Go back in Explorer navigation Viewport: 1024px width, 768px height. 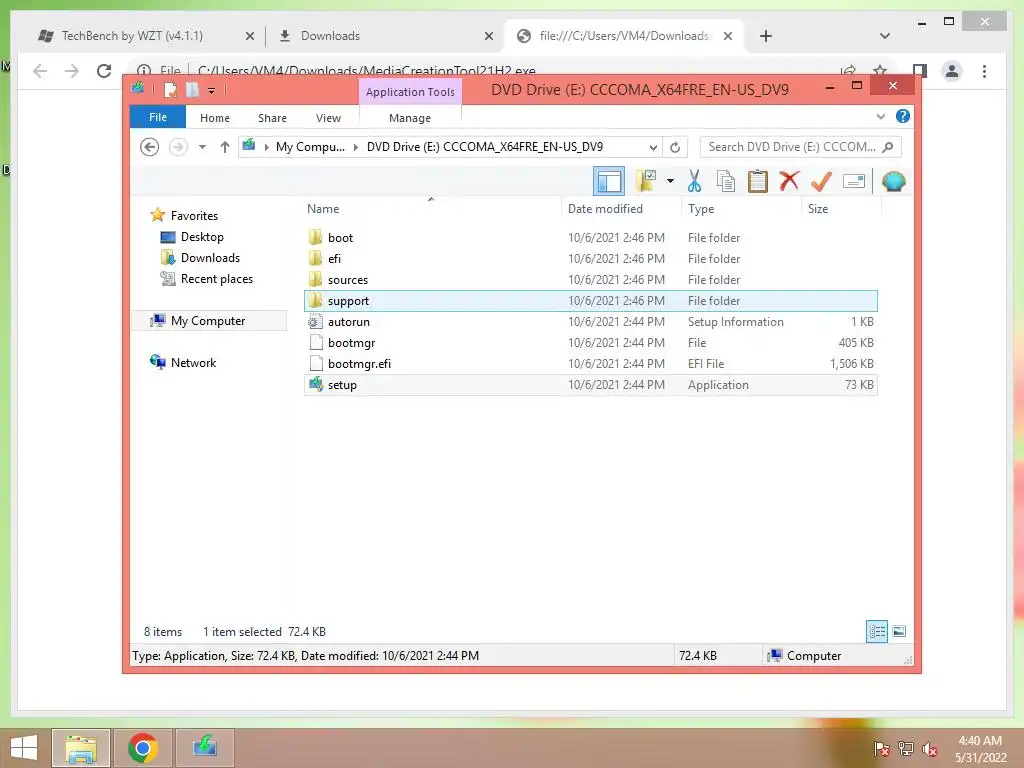[150, 147]
